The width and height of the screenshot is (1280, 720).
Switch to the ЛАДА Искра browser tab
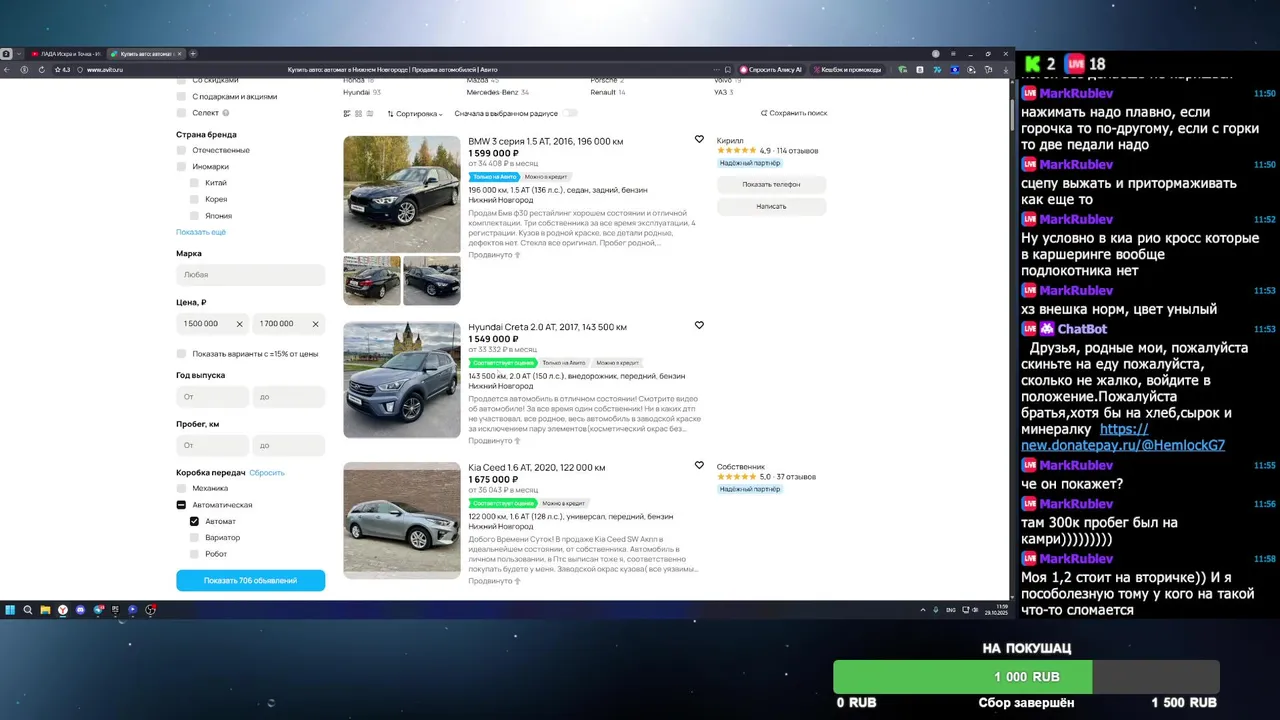(x=65, y=54)
